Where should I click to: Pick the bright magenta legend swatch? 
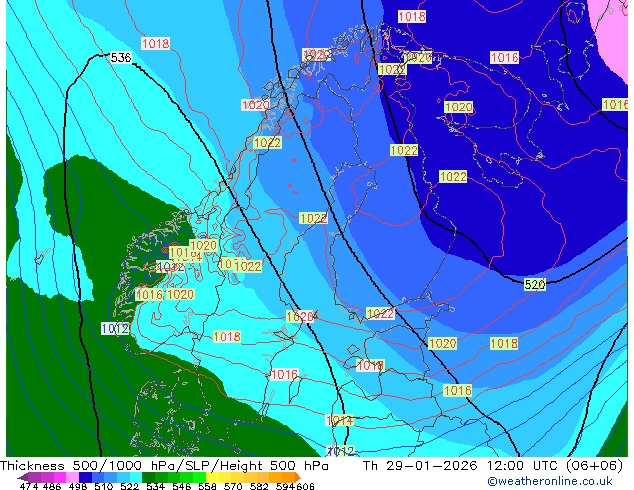[60, 477]
